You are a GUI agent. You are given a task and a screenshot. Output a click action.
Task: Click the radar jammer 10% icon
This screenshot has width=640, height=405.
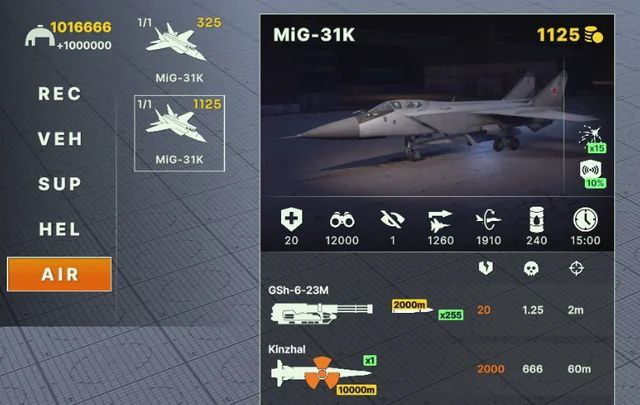(x=593, y=174)
